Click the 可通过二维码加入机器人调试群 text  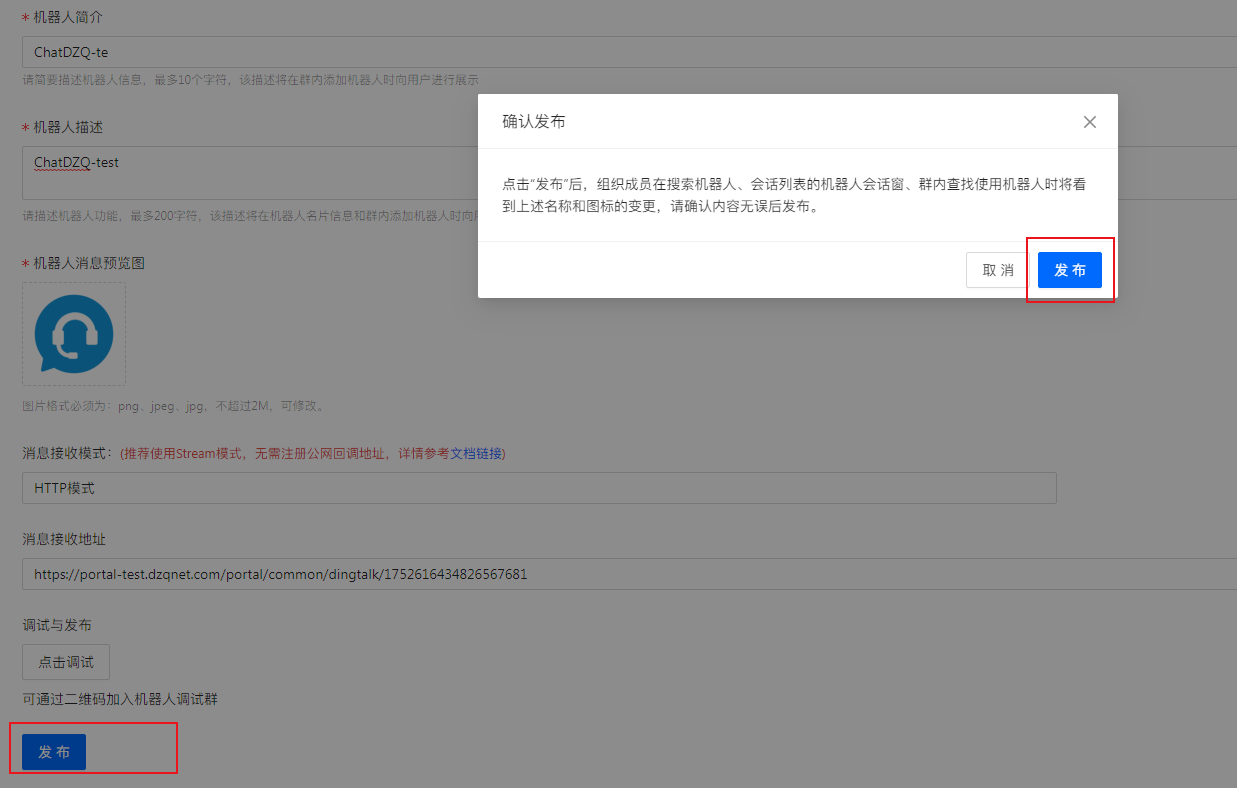coord(120,699)
